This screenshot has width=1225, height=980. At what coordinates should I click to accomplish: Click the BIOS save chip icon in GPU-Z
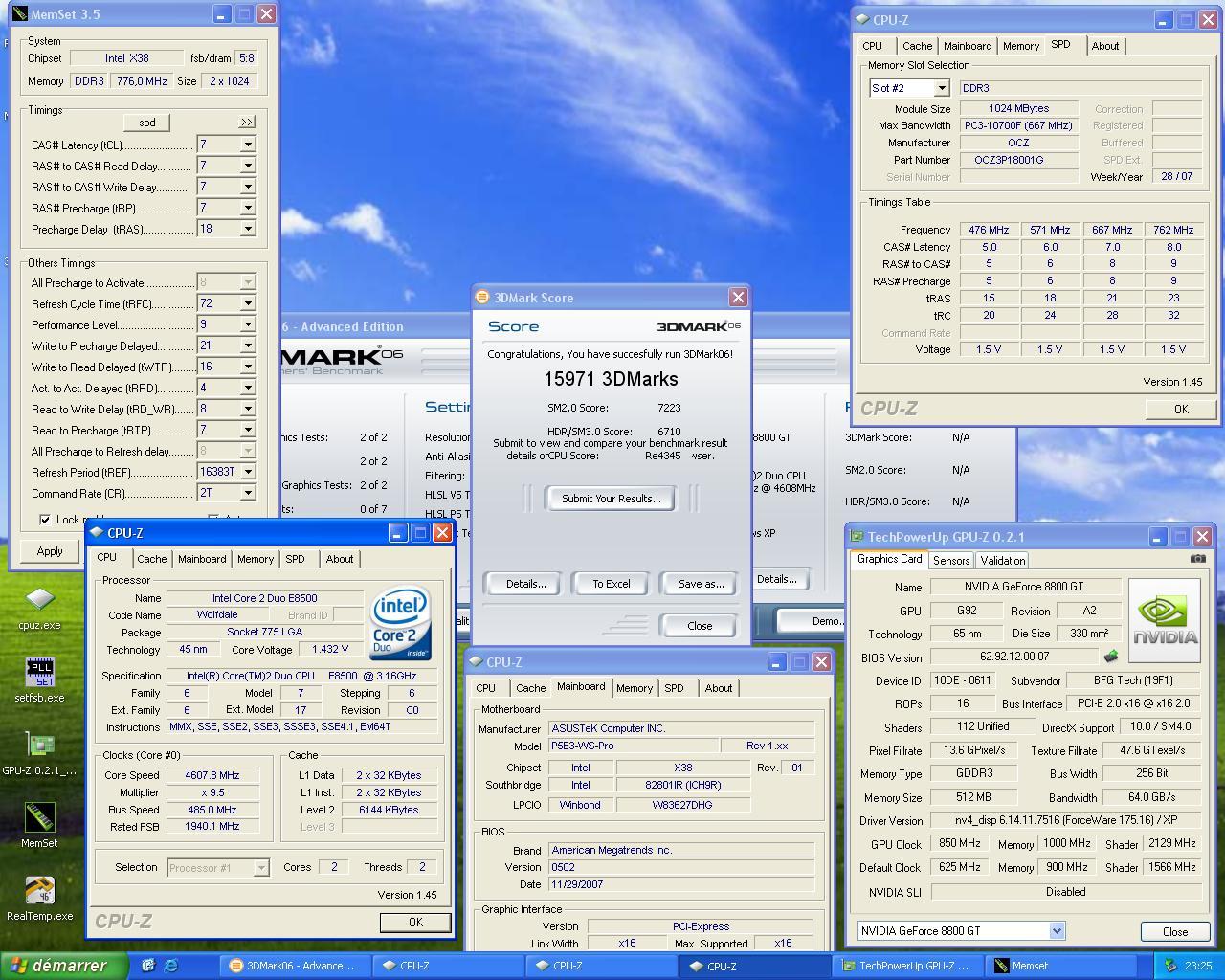1110,657
